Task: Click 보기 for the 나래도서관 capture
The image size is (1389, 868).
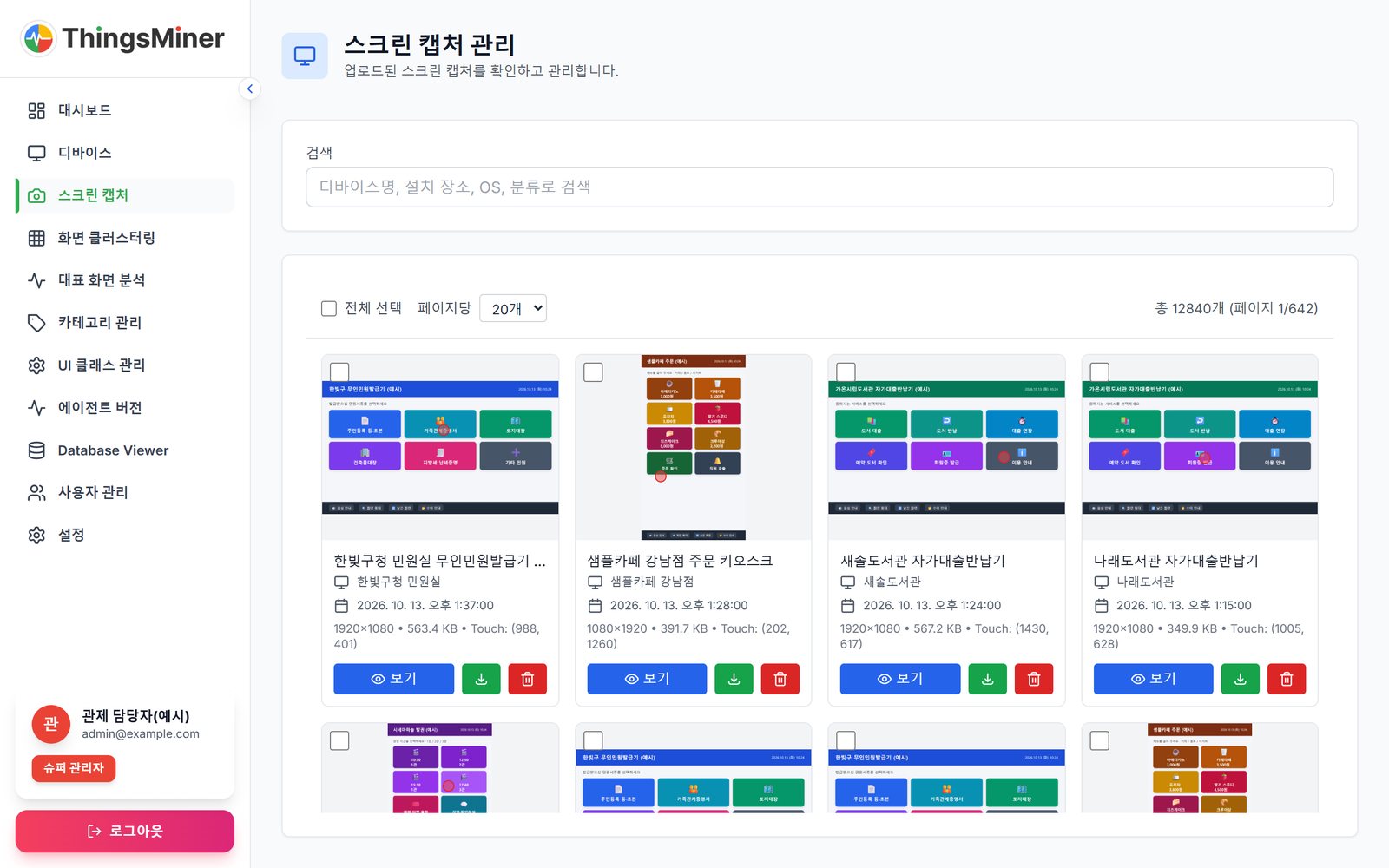Action: (1154, 679)
